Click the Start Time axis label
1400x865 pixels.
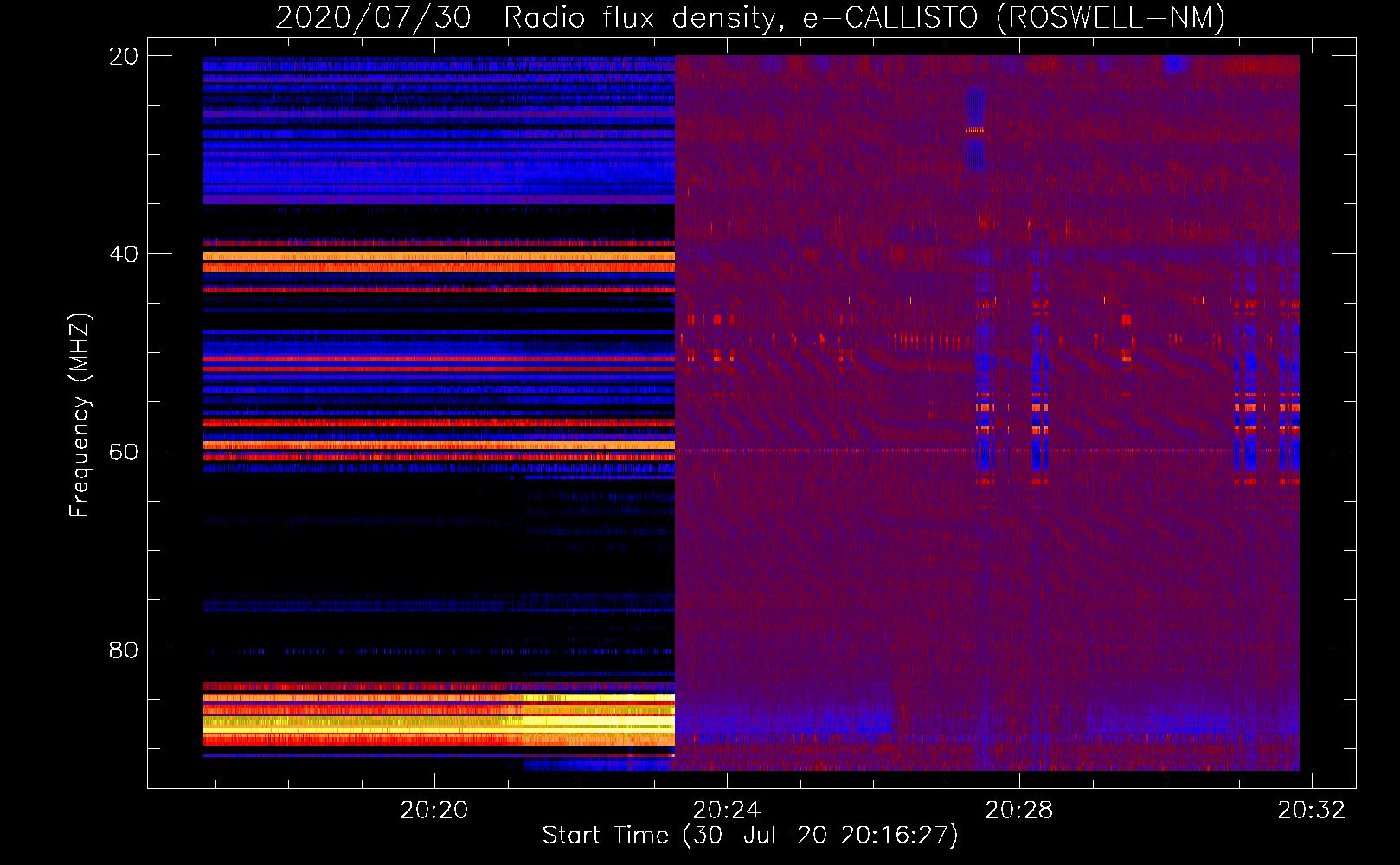click(x=750, y=836)
